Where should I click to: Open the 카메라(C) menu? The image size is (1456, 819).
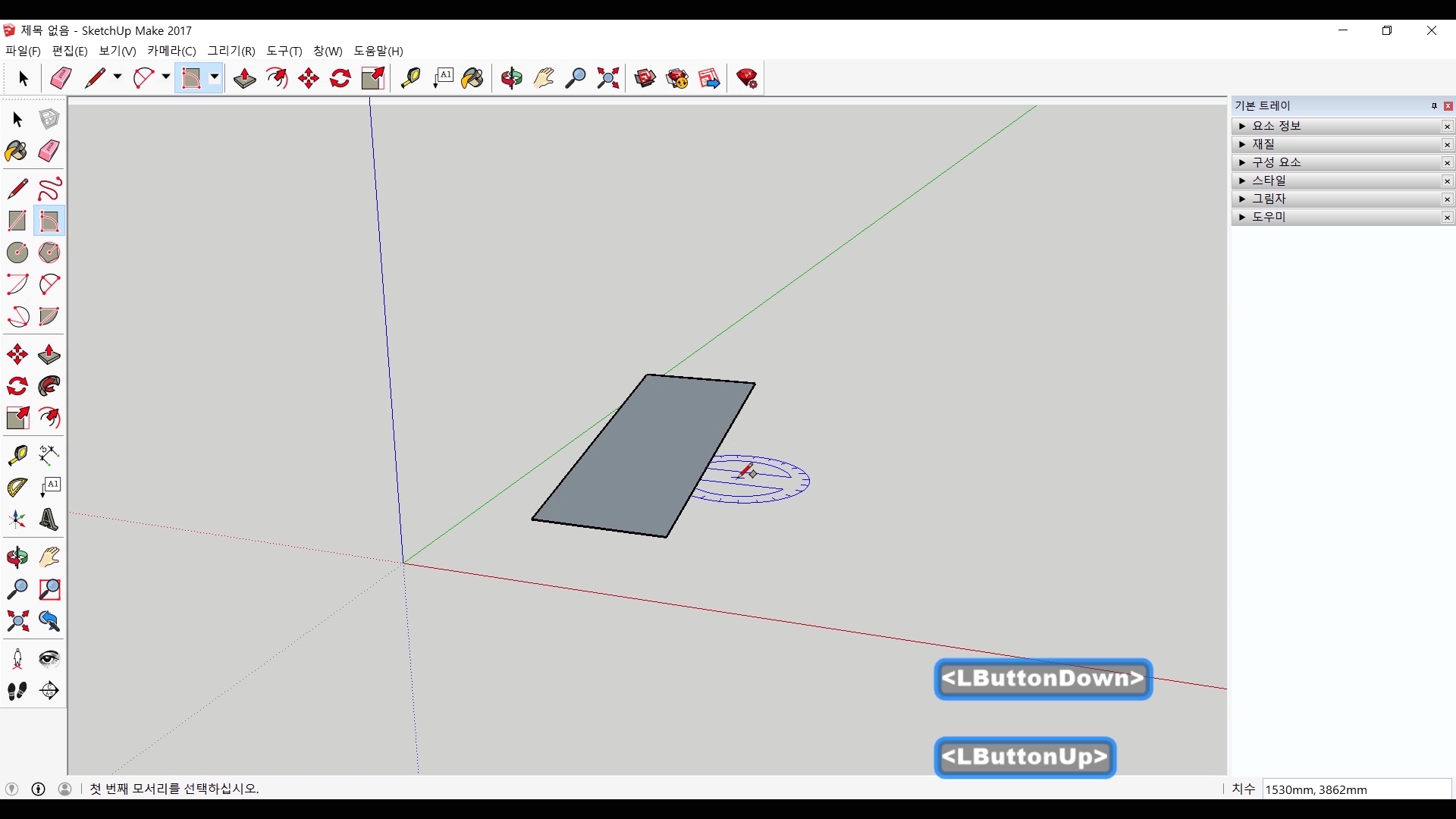(171, 51)
